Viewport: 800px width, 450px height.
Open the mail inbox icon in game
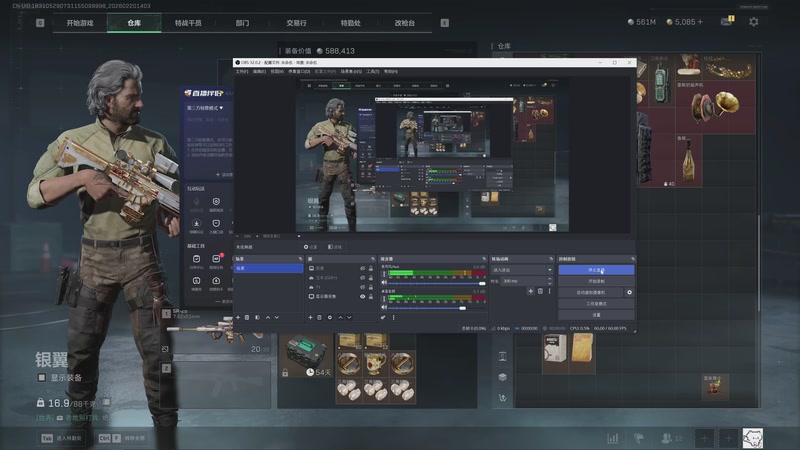(727, 21)
